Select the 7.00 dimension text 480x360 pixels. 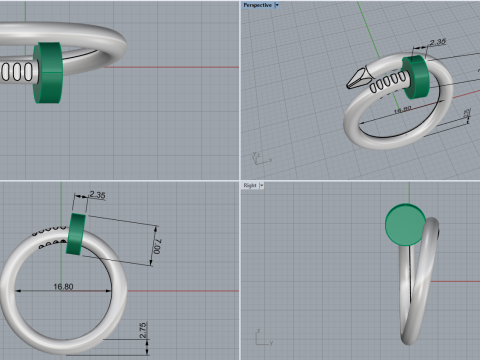click(157, 246)
